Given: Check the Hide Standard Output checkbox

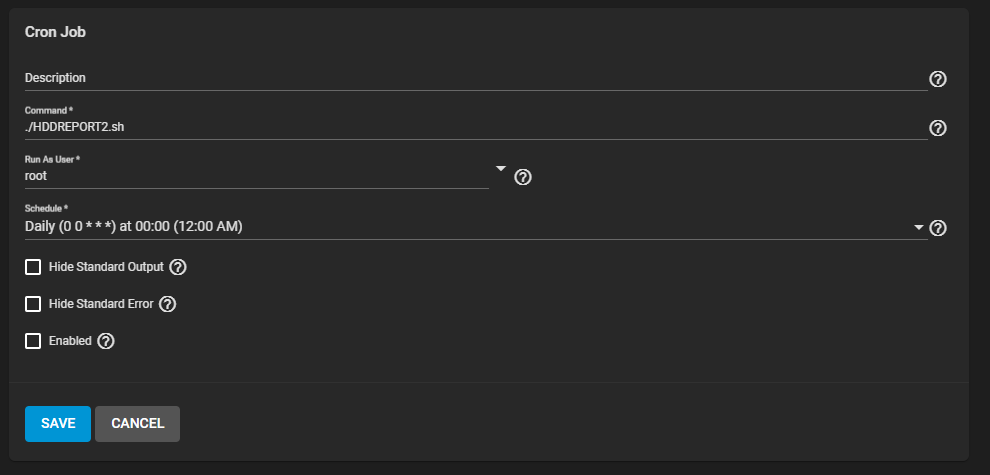Looking at the screenshot, I should click(33, 267).
